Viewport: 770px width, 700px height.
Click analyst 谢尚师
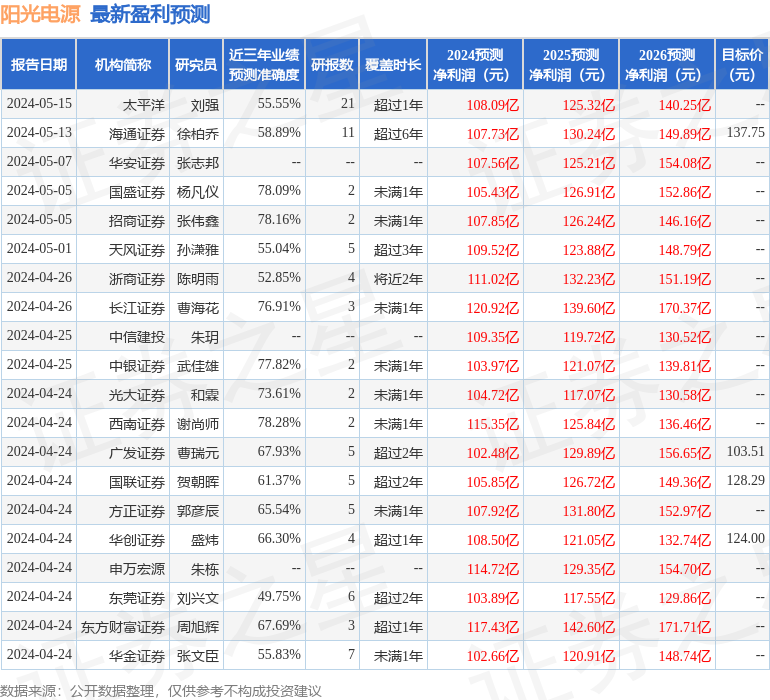click(x=198, y=424)
